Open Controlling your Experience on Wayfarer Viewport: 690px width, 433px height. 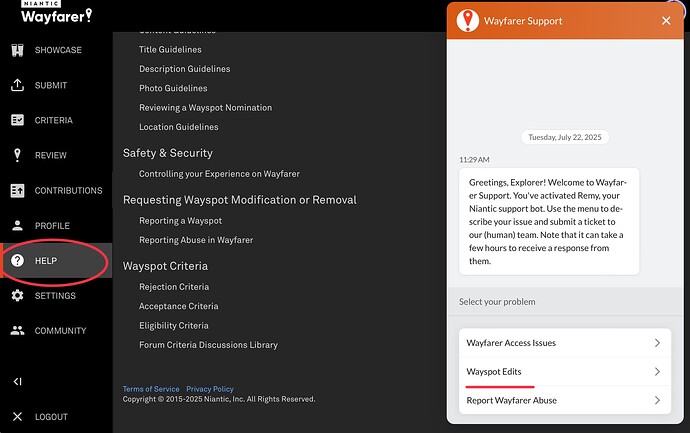(220, 174)
